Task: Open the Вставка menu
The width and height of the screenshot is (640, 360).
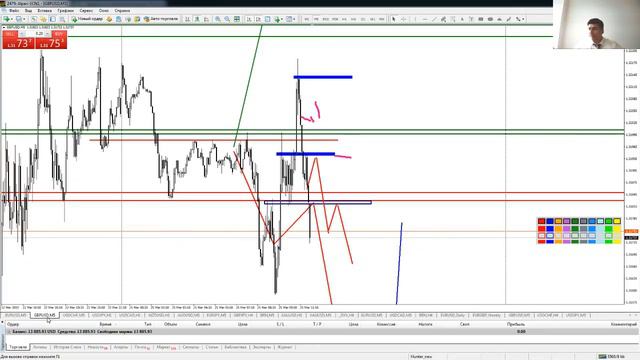Action: (x=44, y=10)
